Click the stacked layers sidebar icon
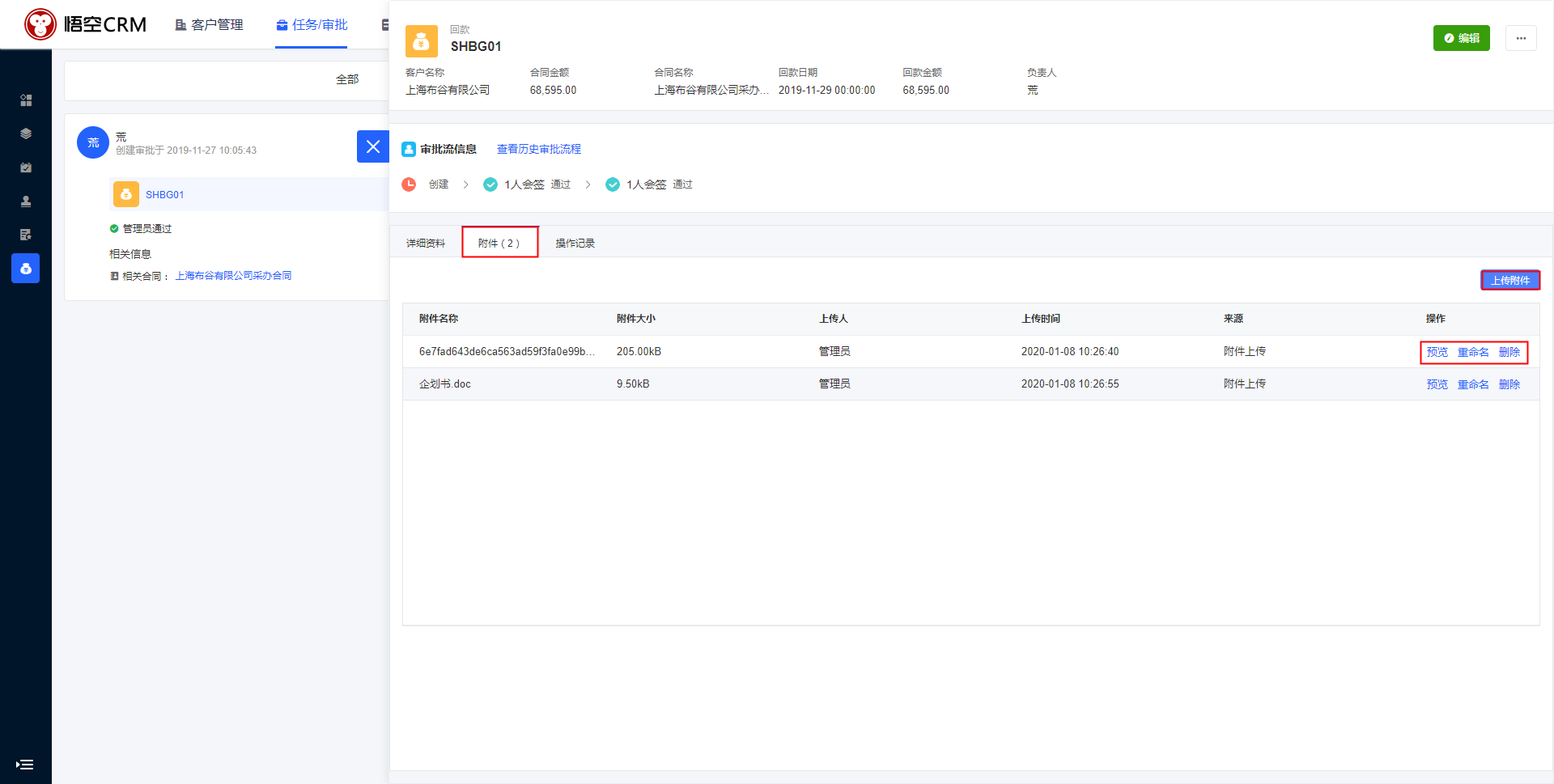Viewport: 1554px width, 784px height. coord(26,134)
